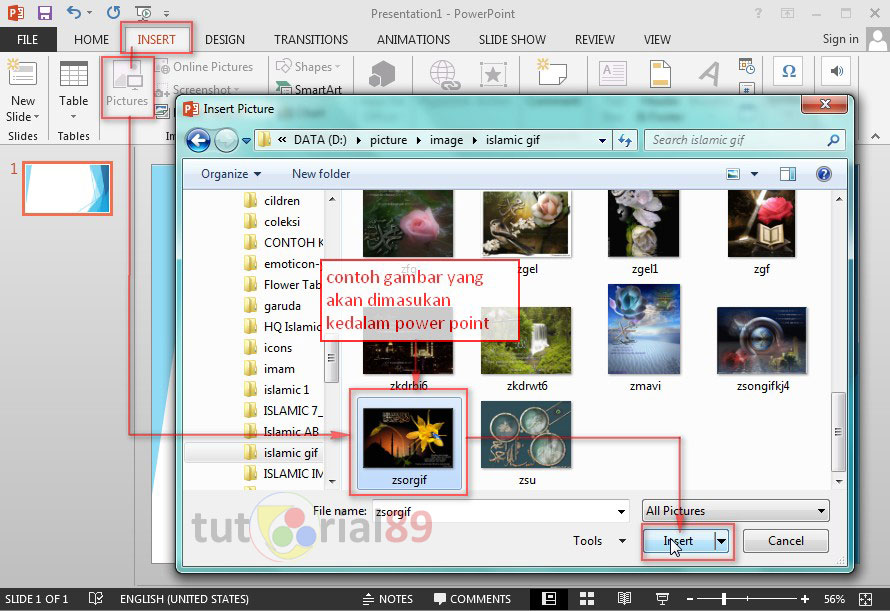This screenshot has width=890, height=611.
Task: Toggle the Notes pane
Action: (x=388, y=599)
